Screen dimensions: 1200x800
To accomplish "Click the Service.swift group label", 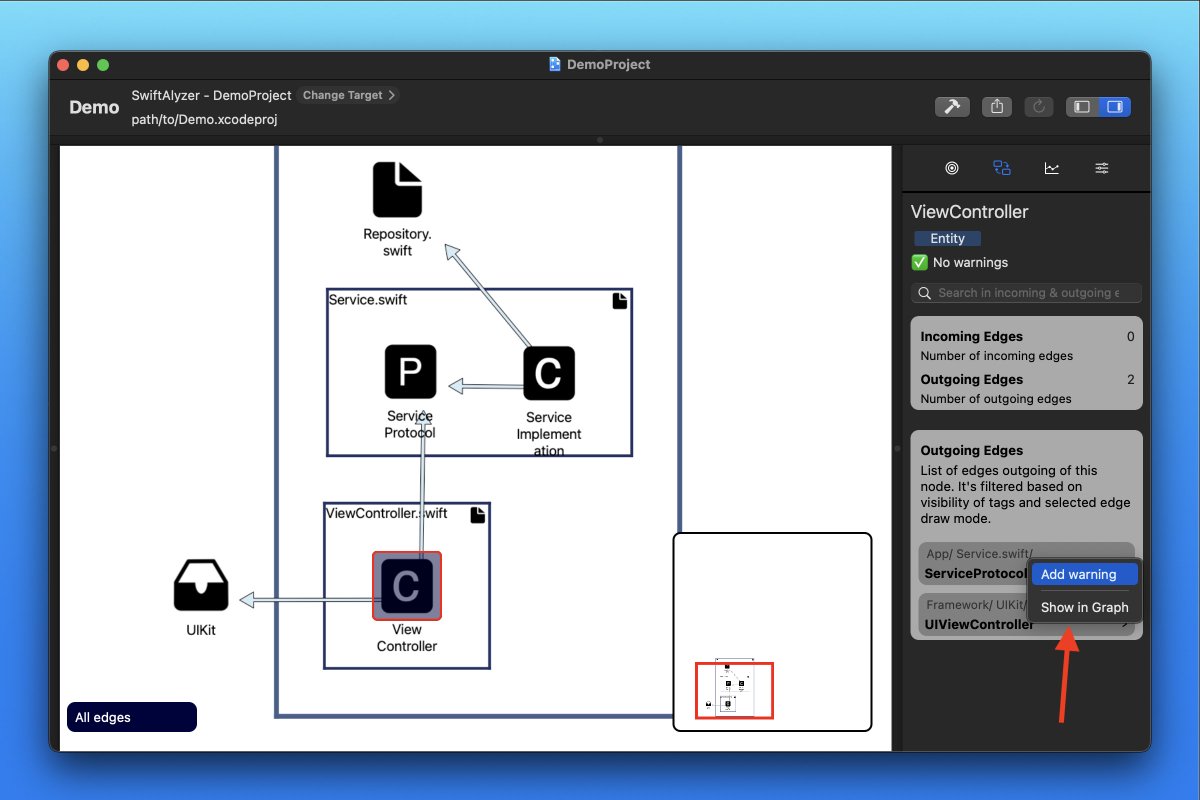I will tap(368, 299).
